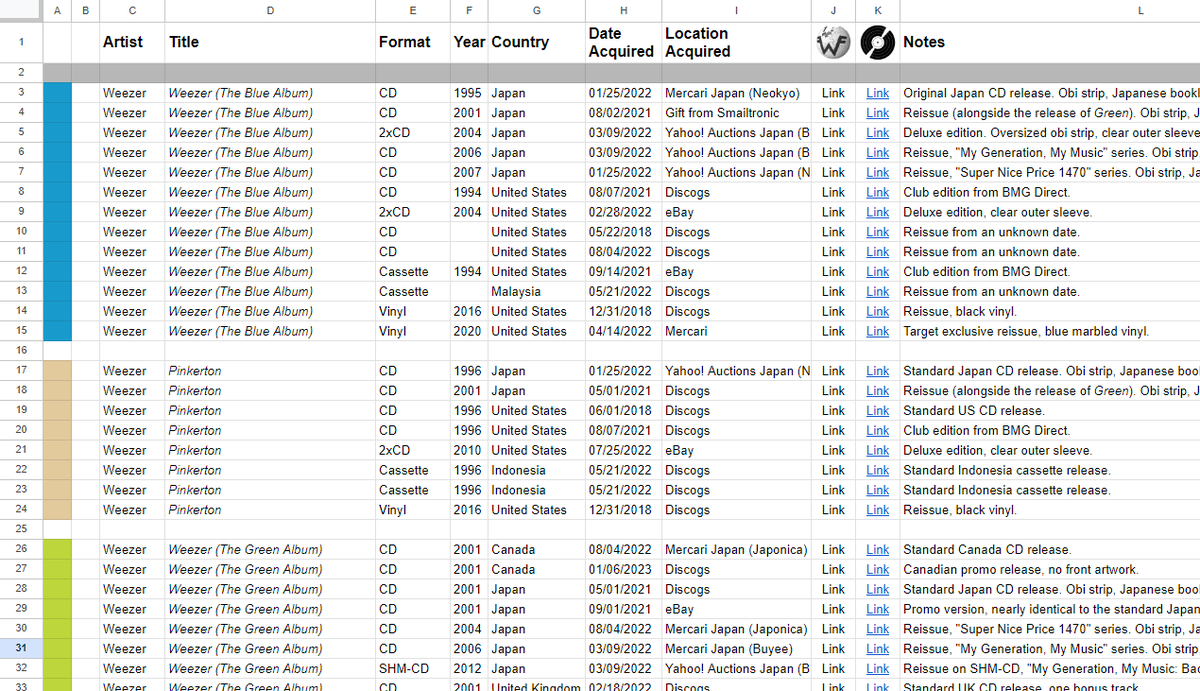Open underlined link for Green Album SHM-CD 2012

[878, 668]
